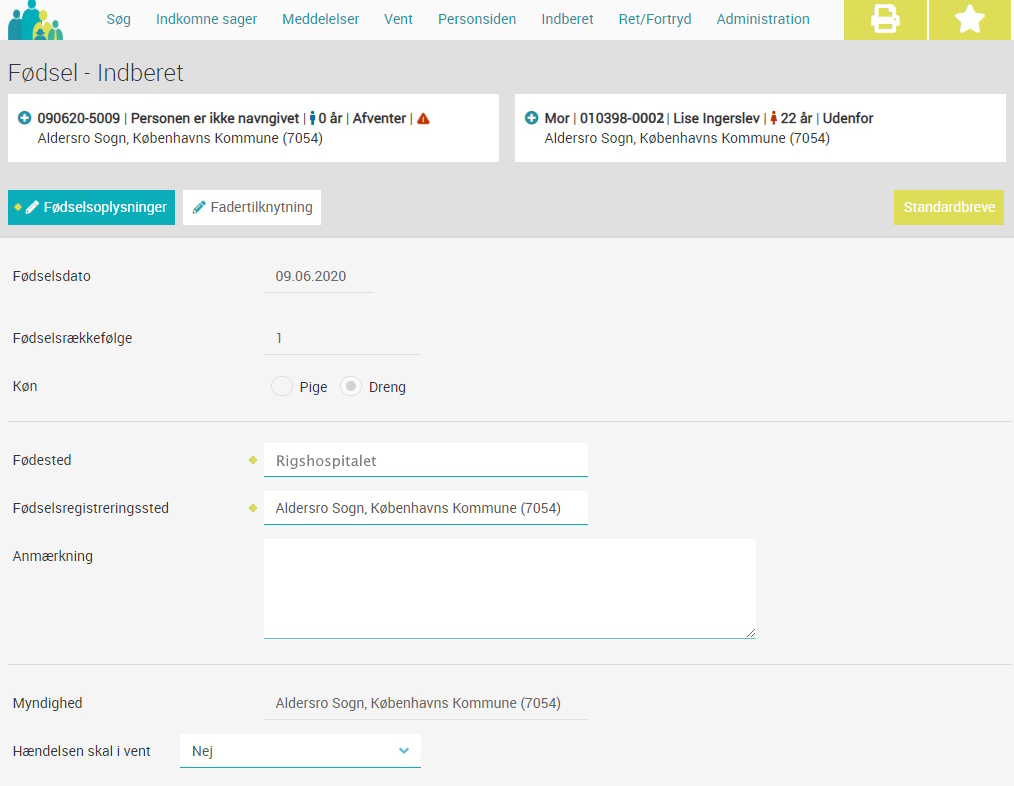Select the Dreng radio button
The width and height of the screenshot is (1014, 786).
(351, 386)
